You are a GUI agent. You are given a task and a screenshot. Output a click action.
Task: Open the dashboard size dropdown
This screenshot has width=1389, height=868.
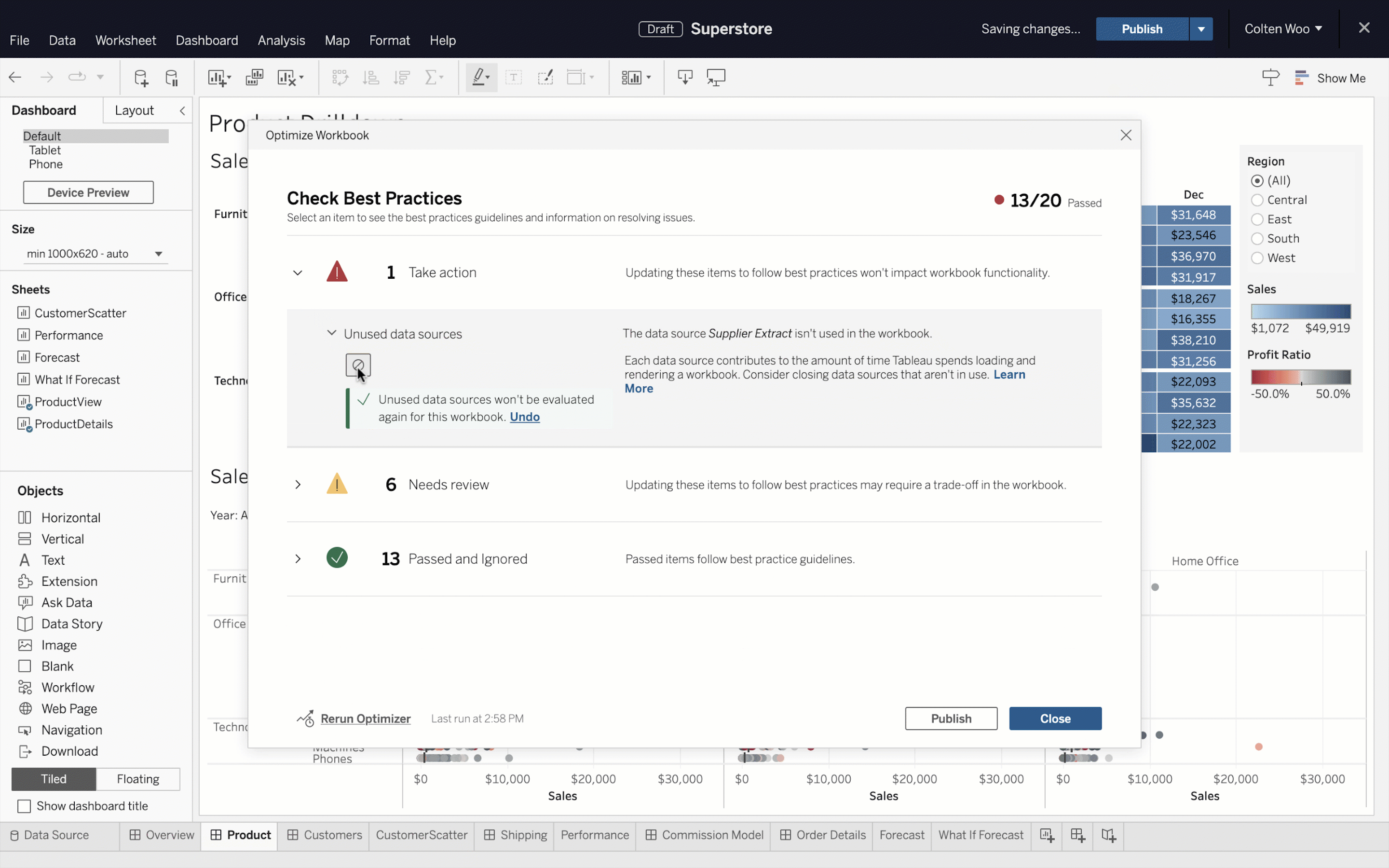[158, 254]
